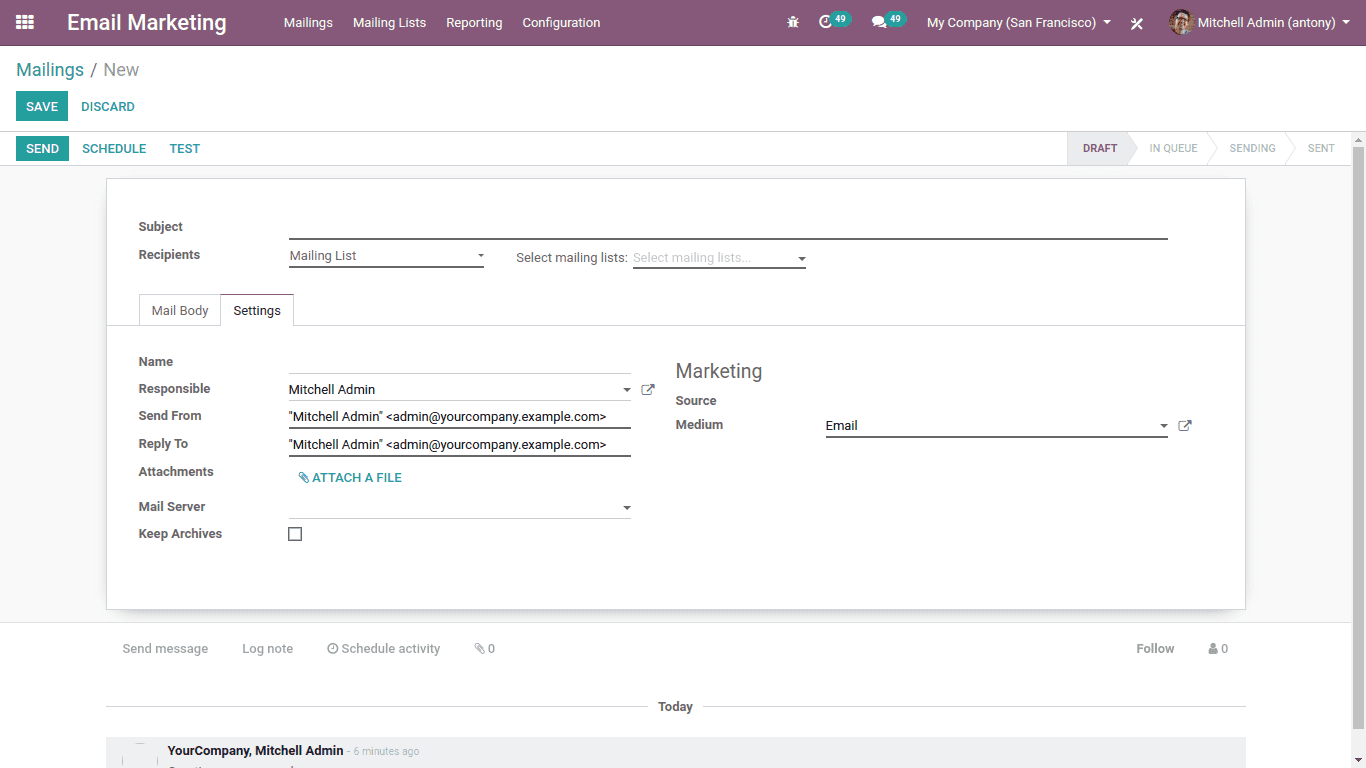The image size is (1366, 768).
Task: Click the SENDING status stage
Action: pyautogui.click(x=1252, y=148)
